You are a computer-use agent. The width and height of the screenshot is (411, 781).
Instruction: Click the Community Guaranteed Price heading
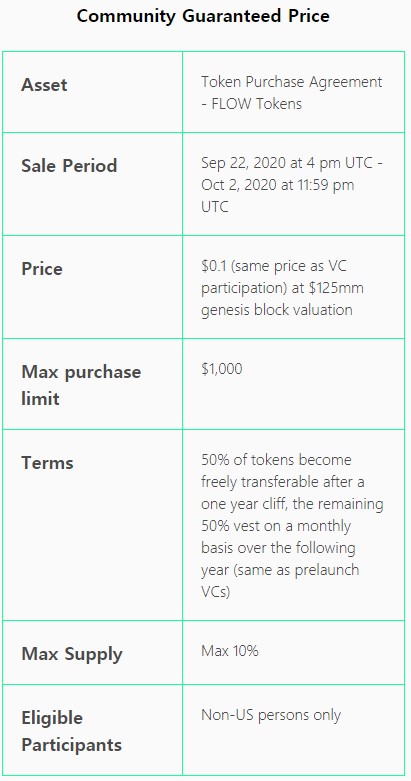point(203,16)
